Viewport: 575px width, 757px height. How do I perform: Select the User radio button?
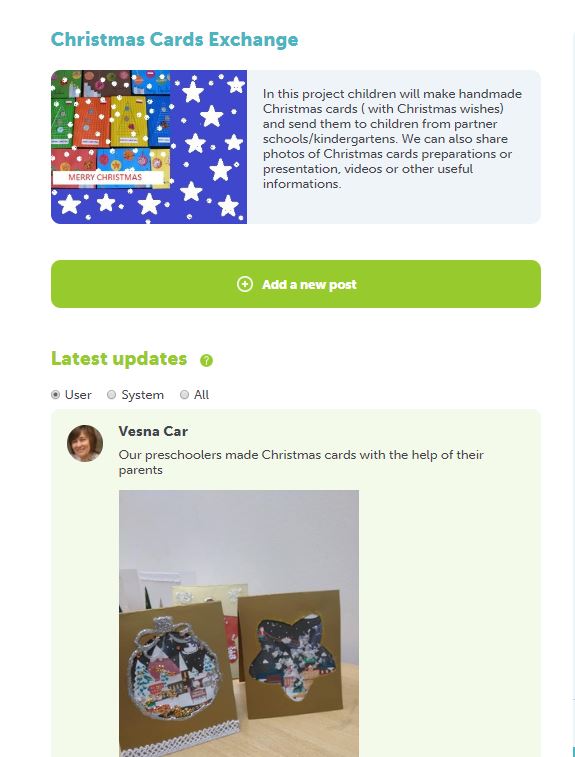point(56,395)
